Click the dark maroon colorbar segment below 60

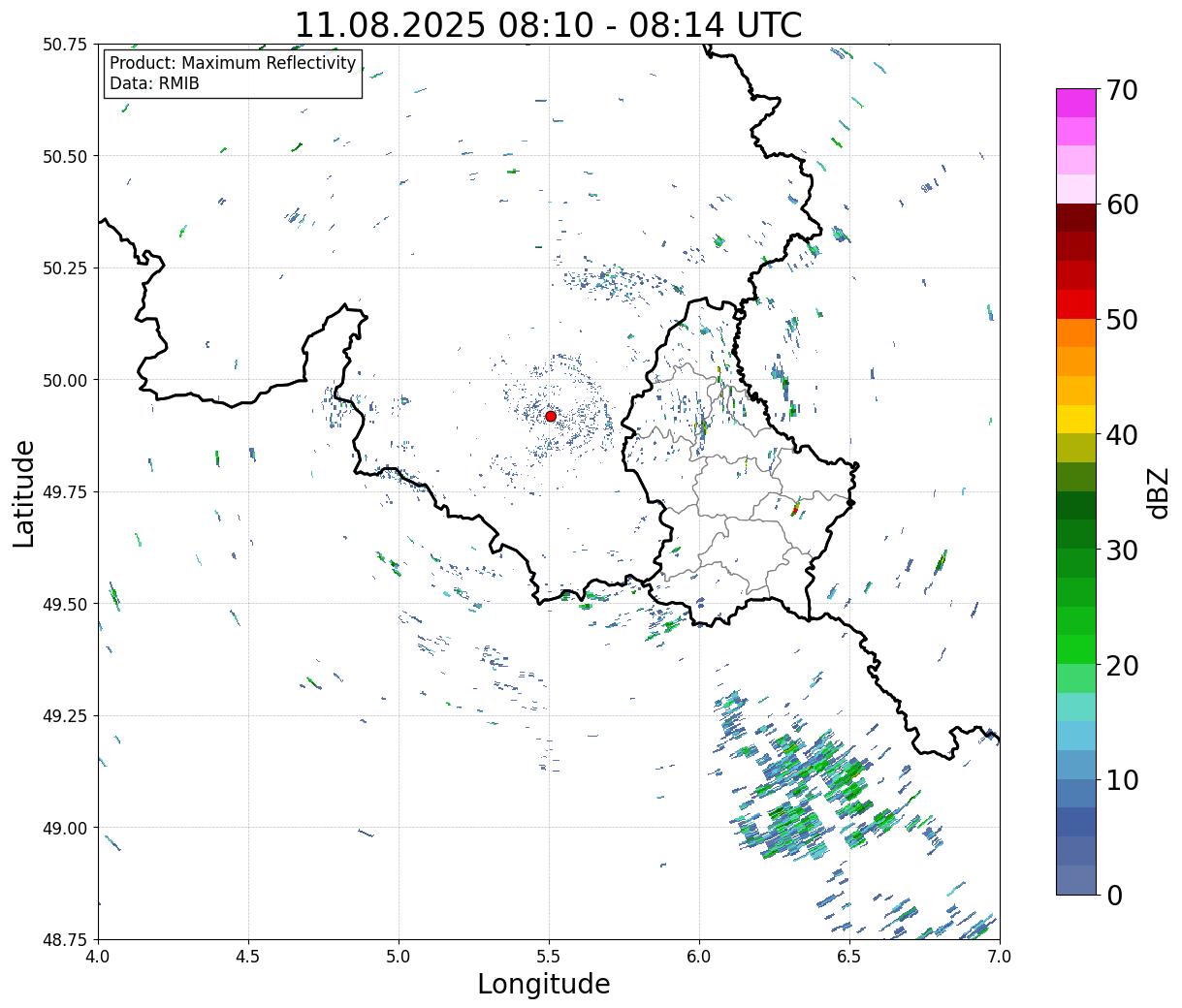[1075, 218]
